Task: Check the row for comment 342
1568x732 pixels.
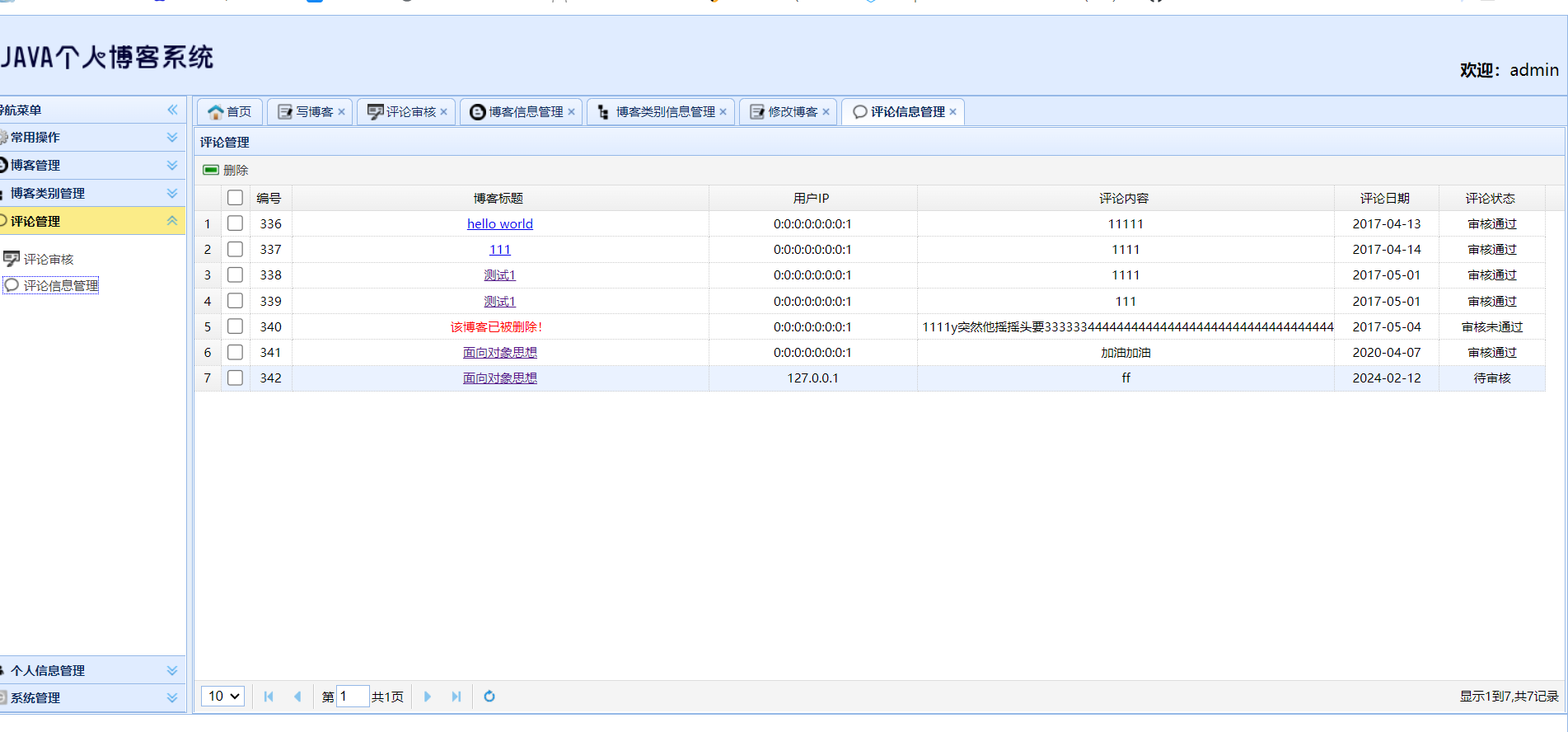Action: [235, 378]
